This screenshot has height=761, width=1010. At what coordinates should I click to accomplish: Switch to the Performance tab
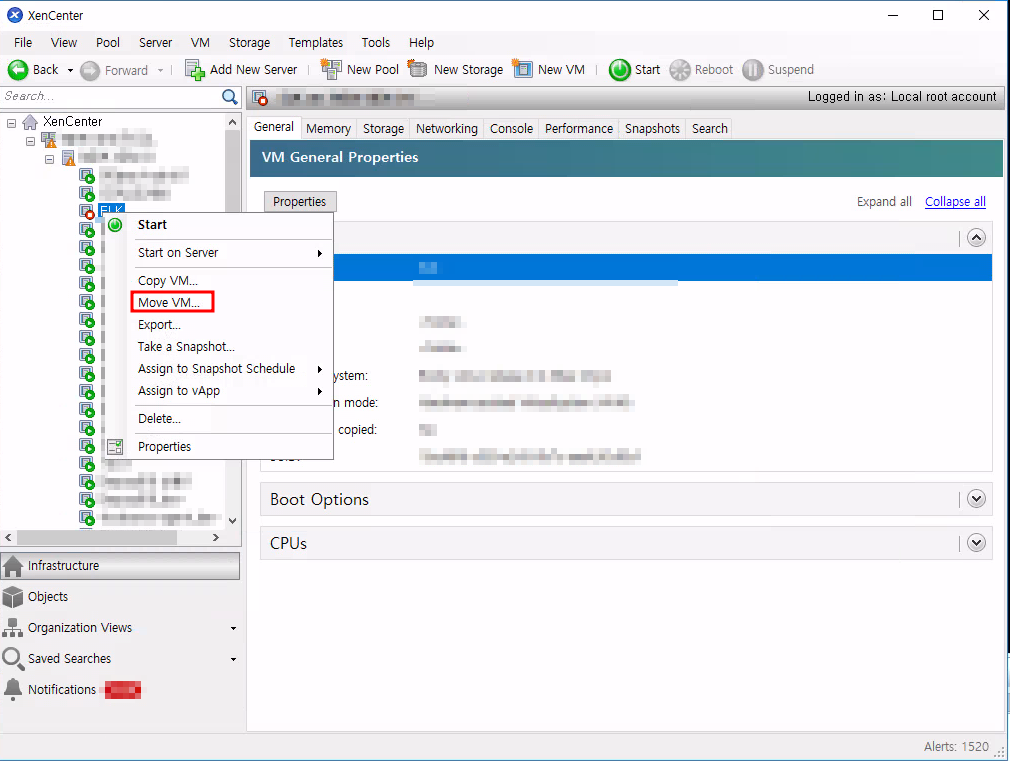click(578, 128)
